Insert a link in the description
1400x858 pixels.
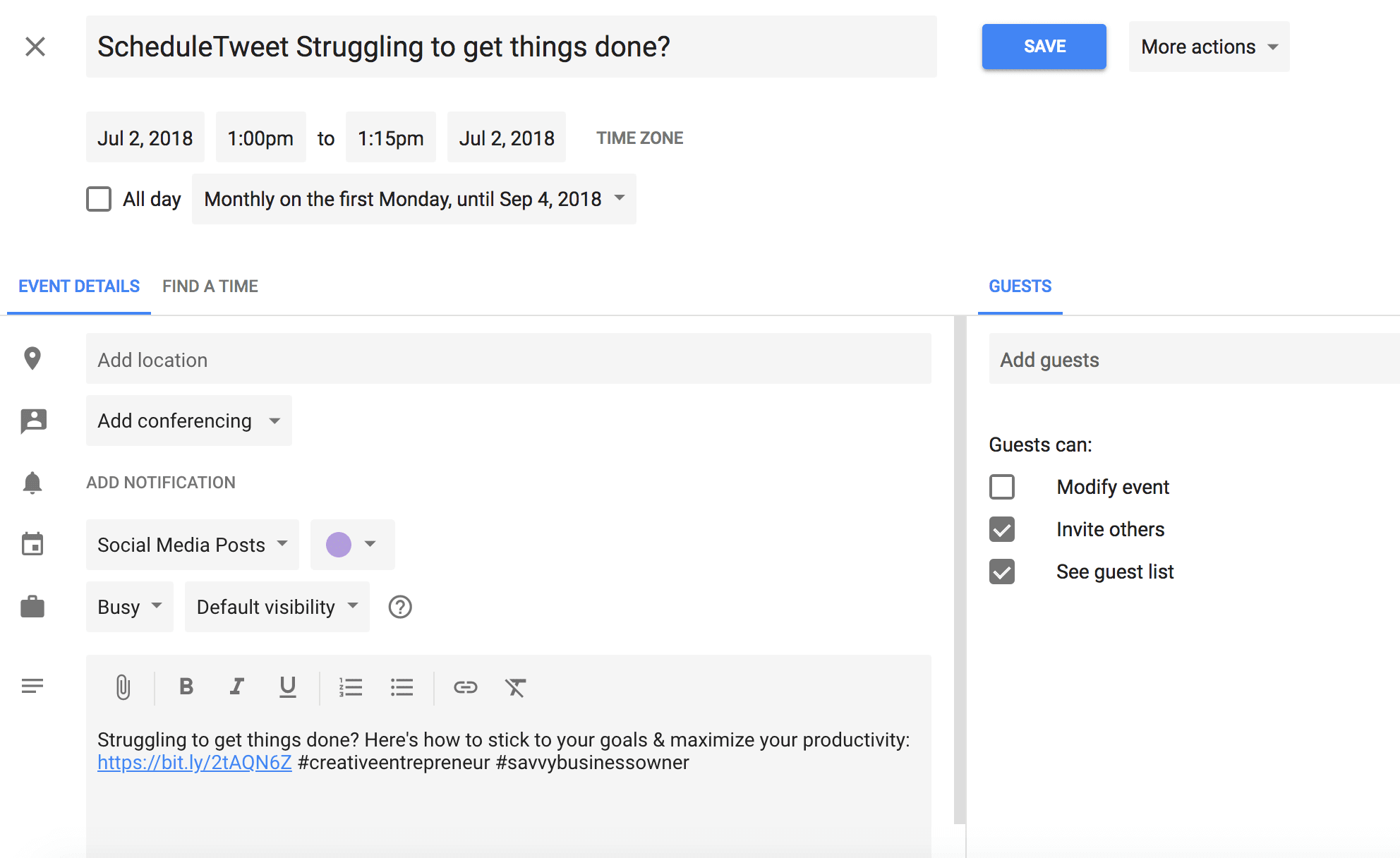pos(466,687)
